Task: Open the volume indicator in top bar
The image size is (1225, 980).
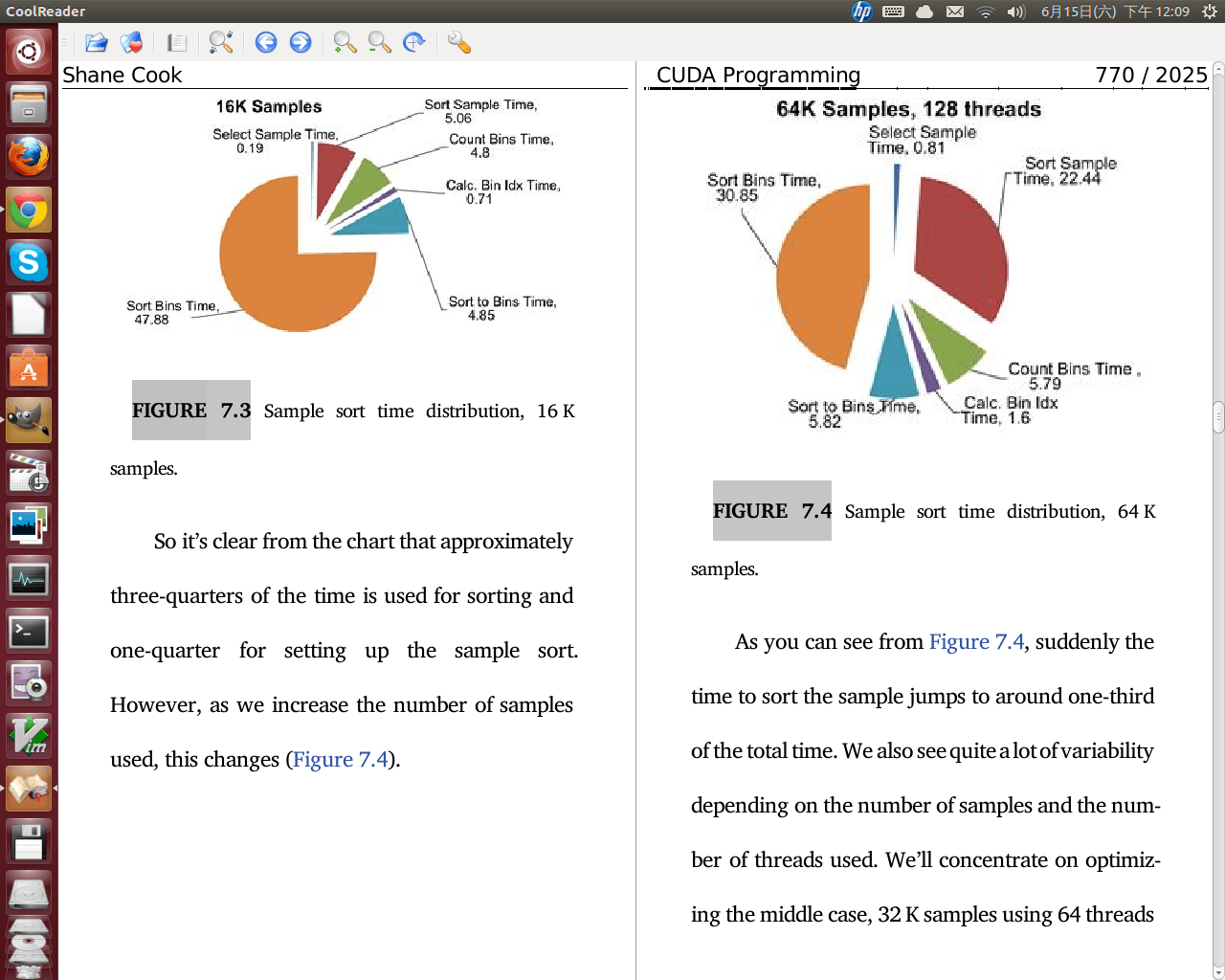Action: pyautogui.click(x=1015, y=11)
